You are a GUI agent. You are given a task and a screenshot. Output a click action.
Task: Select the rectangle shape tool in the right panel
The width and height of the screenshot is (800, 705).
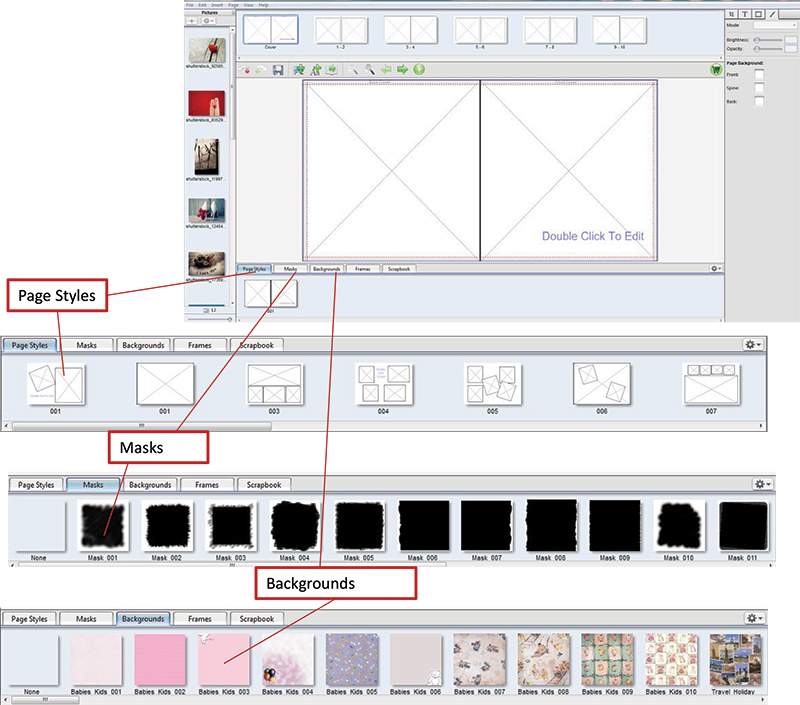pos(757,14)
